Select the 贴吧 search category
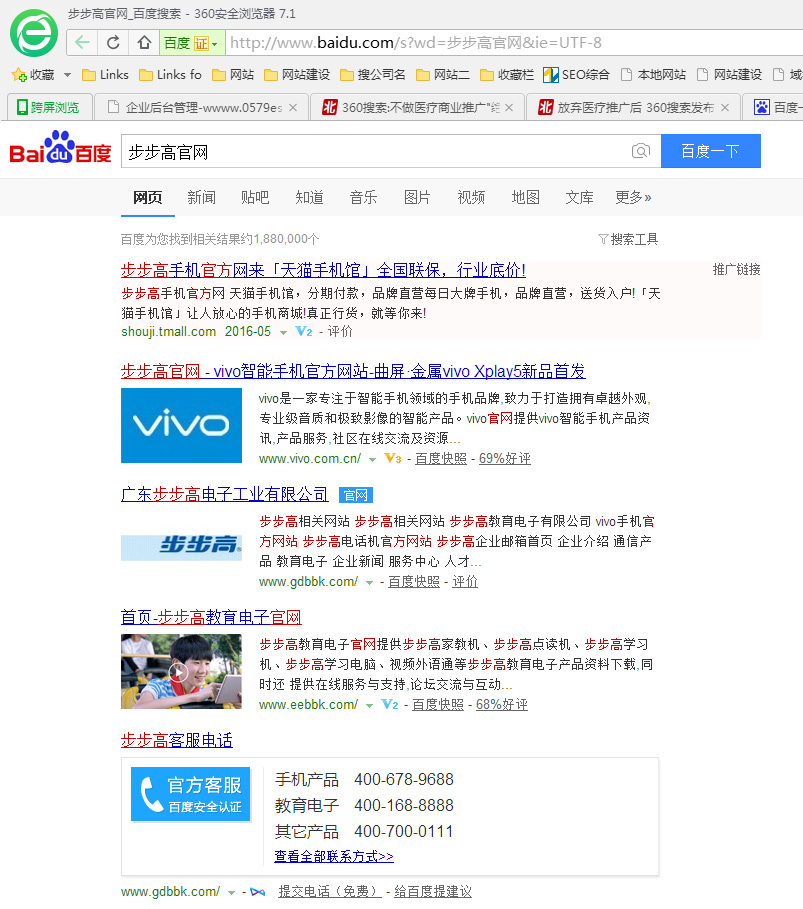 coord(255,198)
